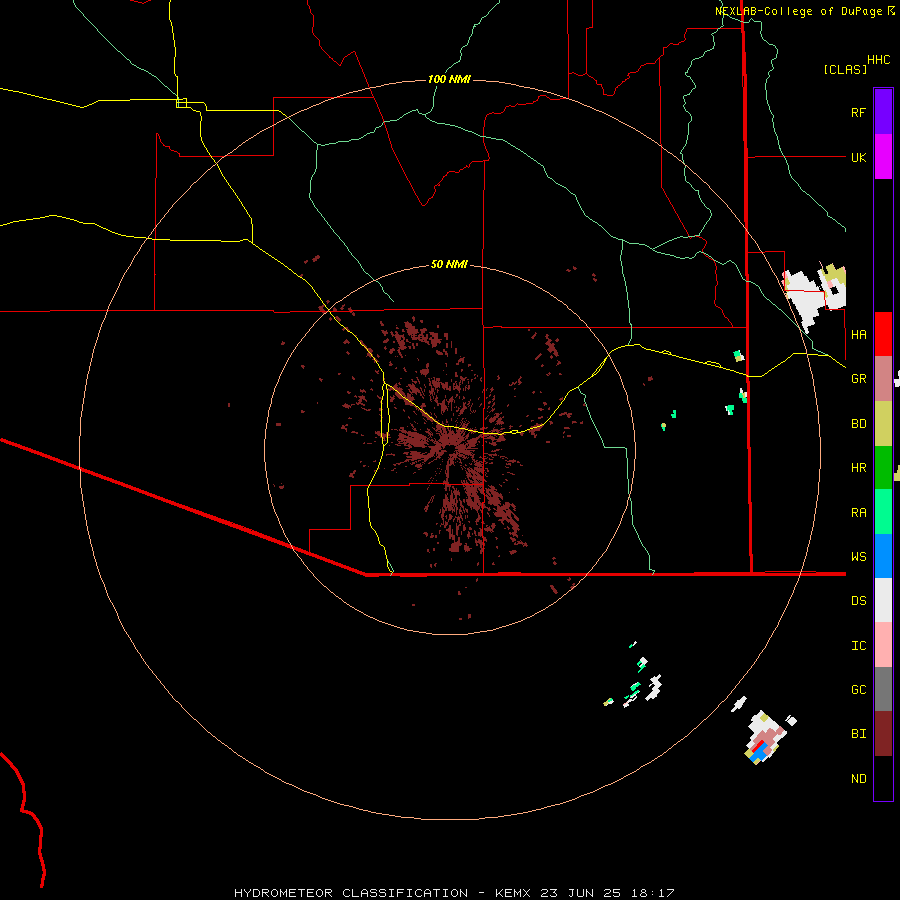Viewport: 900px width, 900px height.
Task: Click the HA legend label
Action: 858,335
